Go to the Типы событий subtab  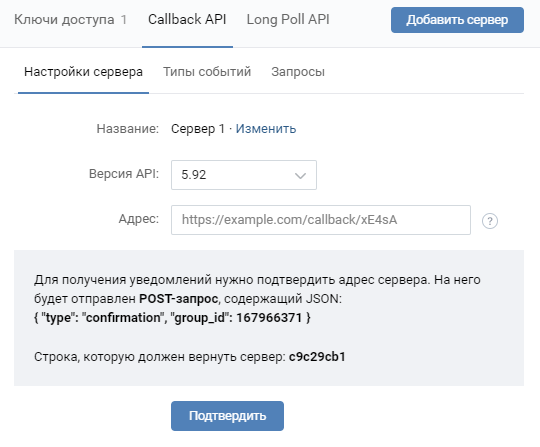point(207,72)
